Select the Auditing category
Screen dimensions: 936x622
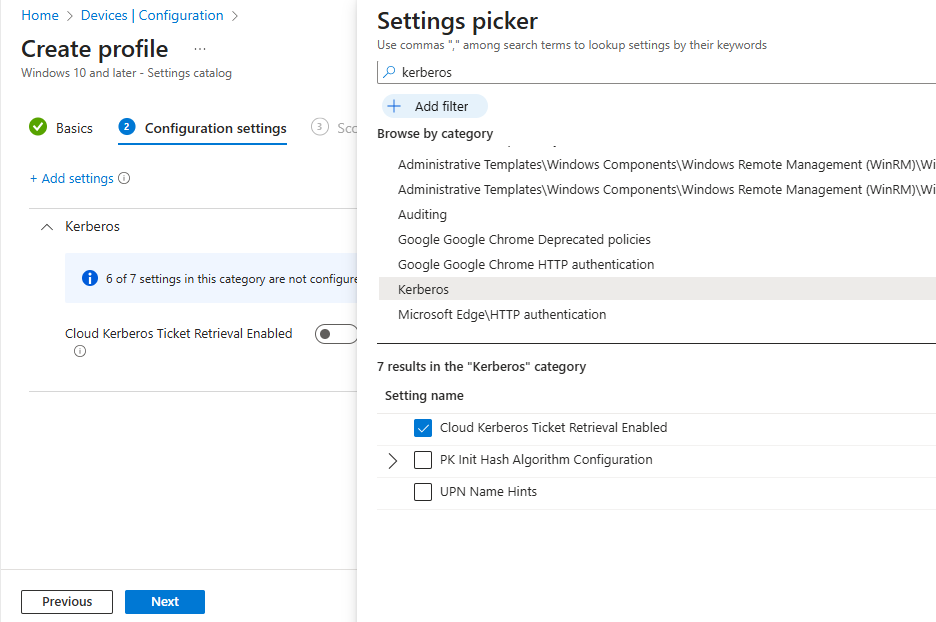422,214
